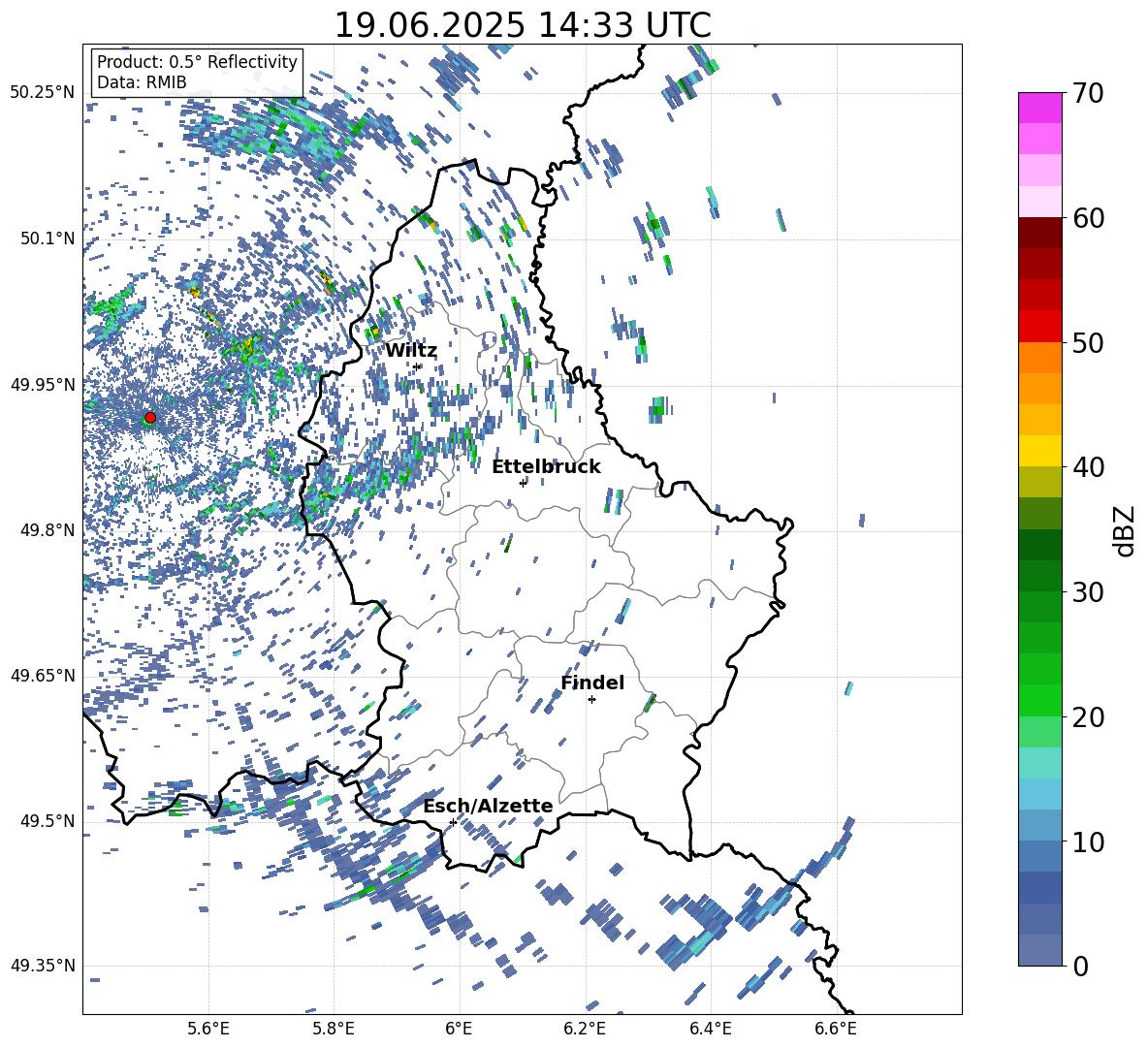Click the title '19.06.2025 14:33 UTC'
The width and height of the screenshot is (1148, 1048).
(x=523, y=25)
